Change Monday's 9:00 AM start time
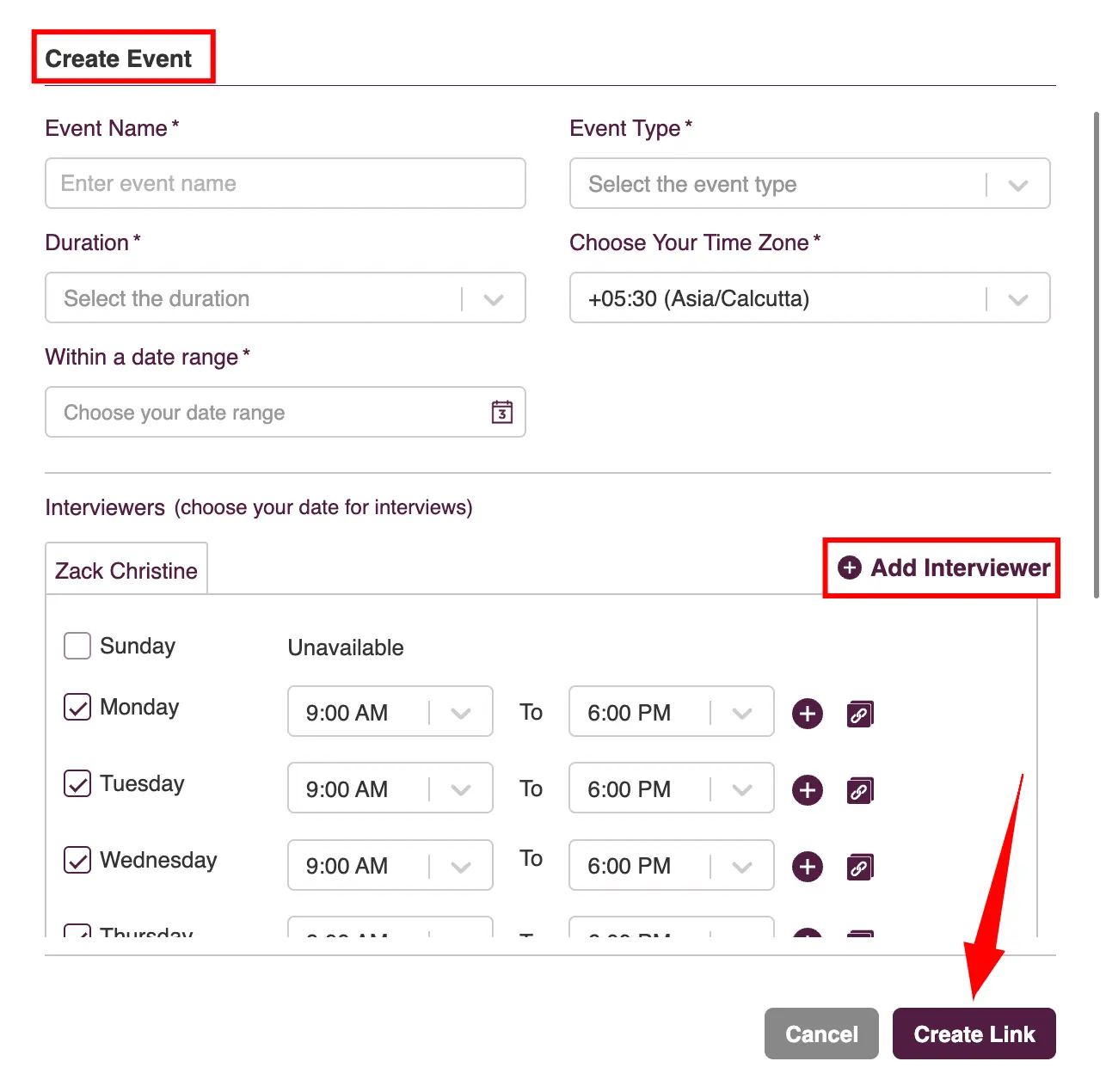 (390, 711)
